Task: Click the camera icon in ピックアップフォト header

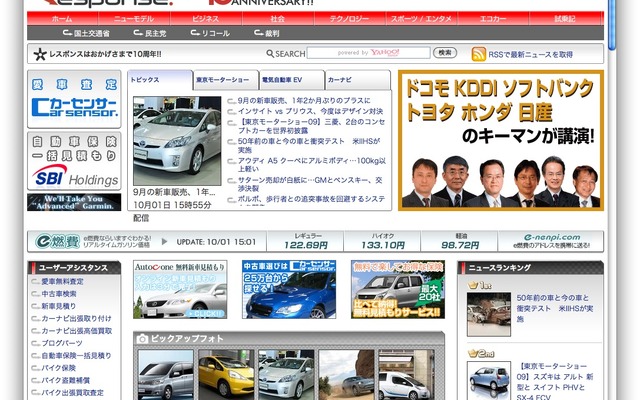Action: click(142, 339)
